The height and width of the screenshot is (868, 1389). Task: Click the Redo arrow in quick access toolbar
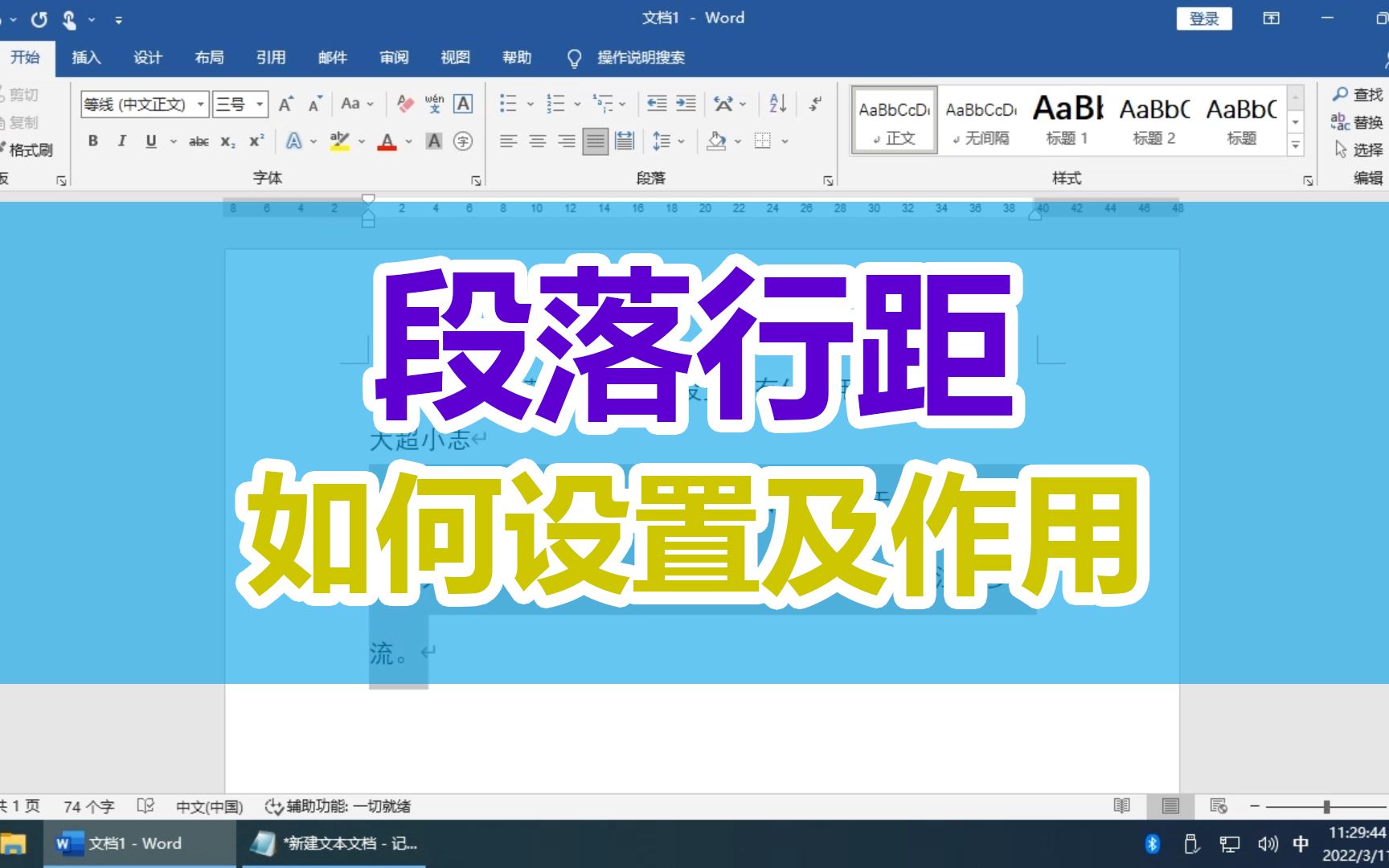coord(39,19)
